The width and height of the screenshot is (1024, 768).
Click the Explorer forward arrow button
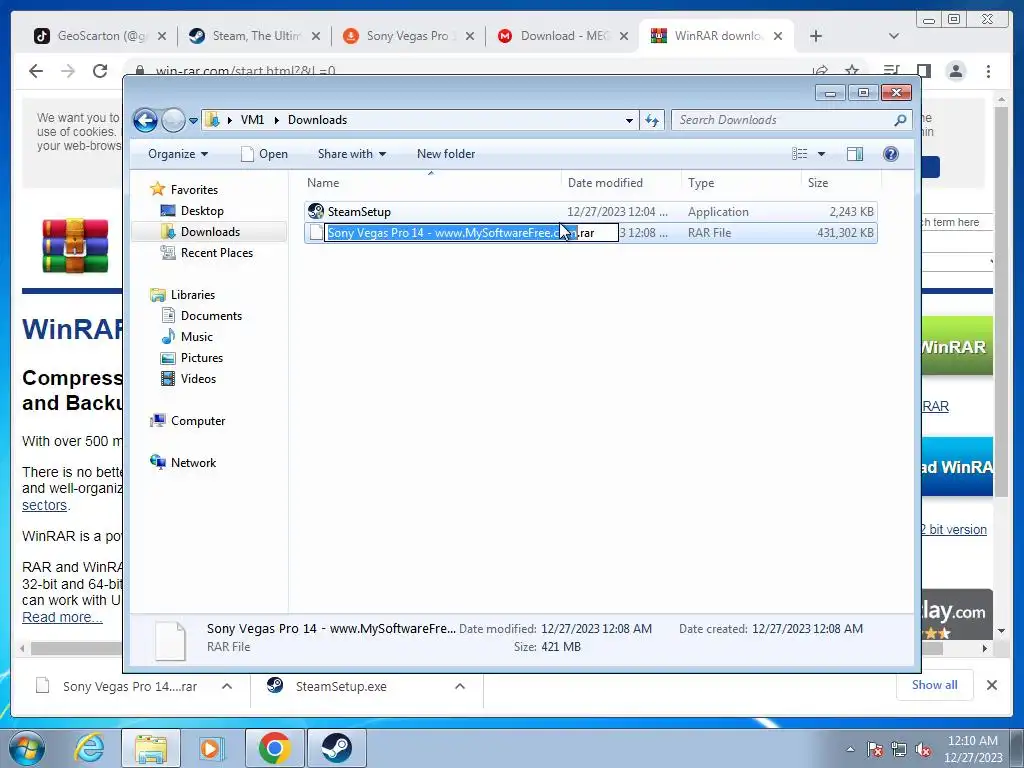pos(173,120)
